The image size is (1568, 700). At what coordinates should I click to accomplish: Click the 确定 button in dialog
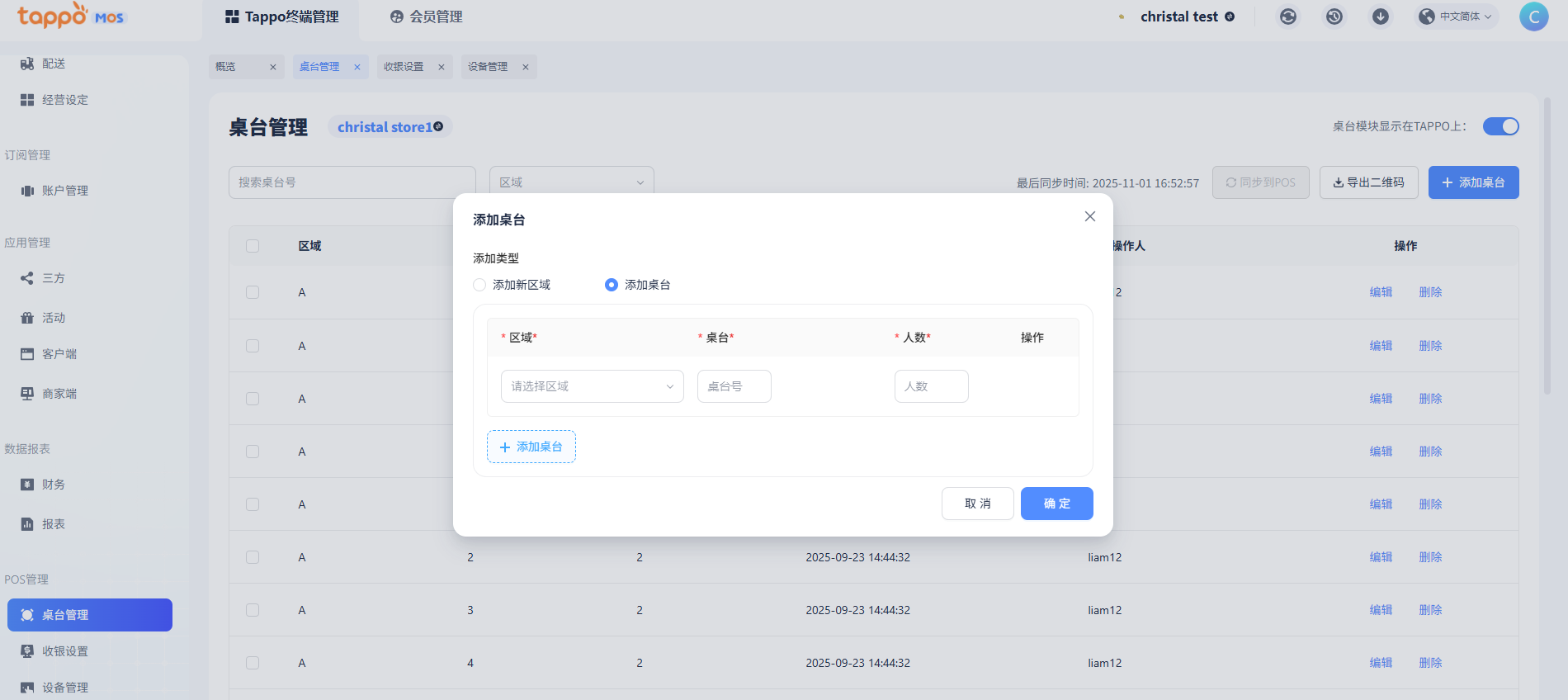coord(1056,504)
